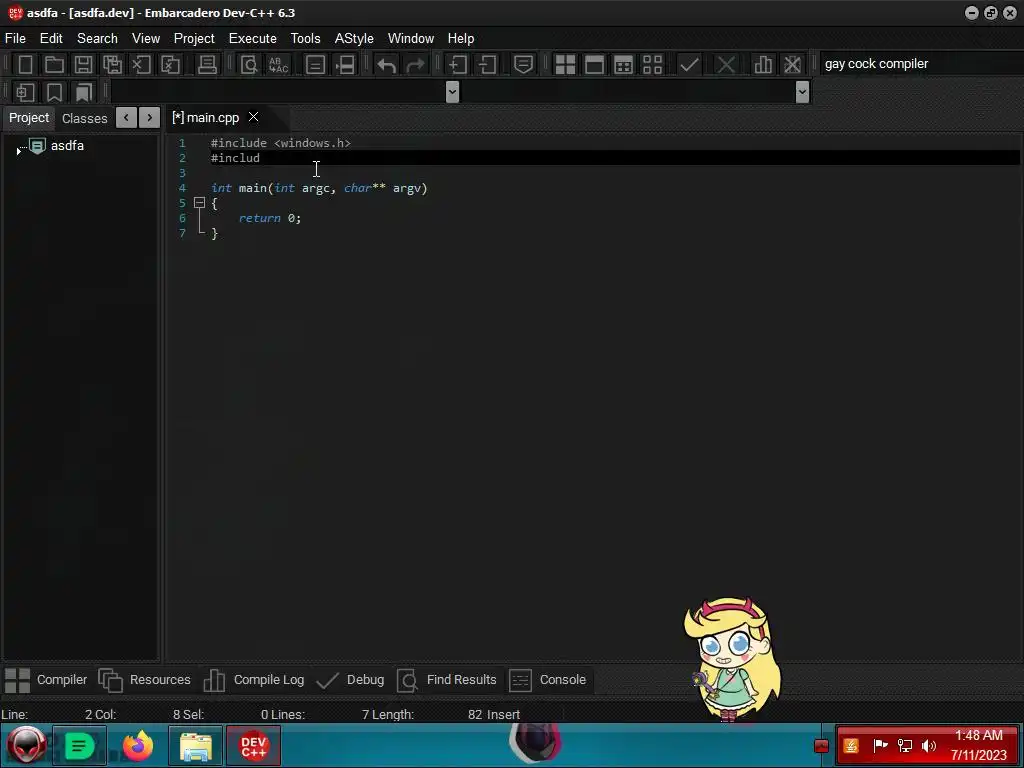Open the Search menu
Image resolution: width=1024 pixels, height=768 pixels.
pos(97,39)
